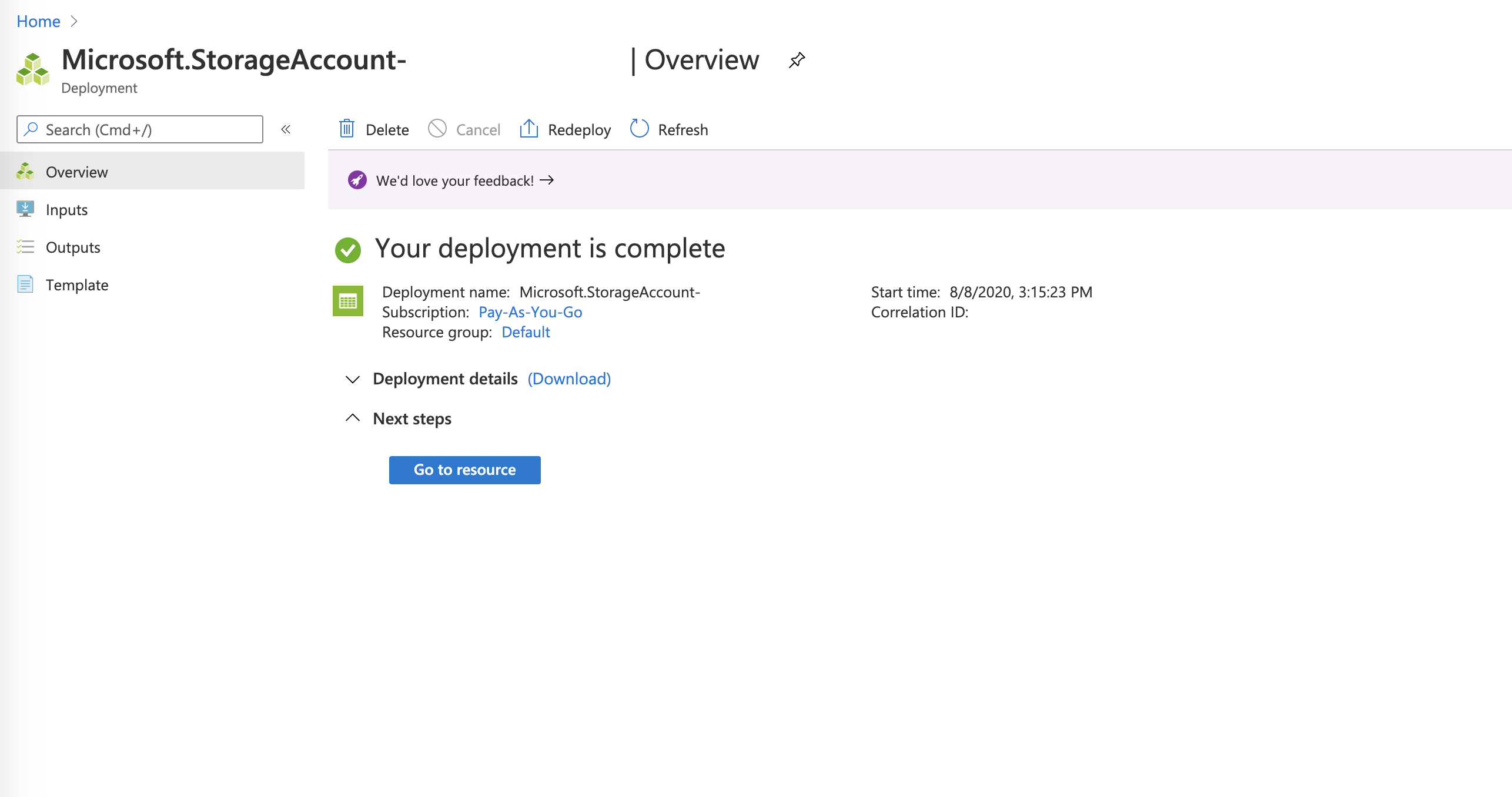Viewport: 1512px width, 797px height.
Task: Click the Correlation ID label
Action: (x=919, y=312)
